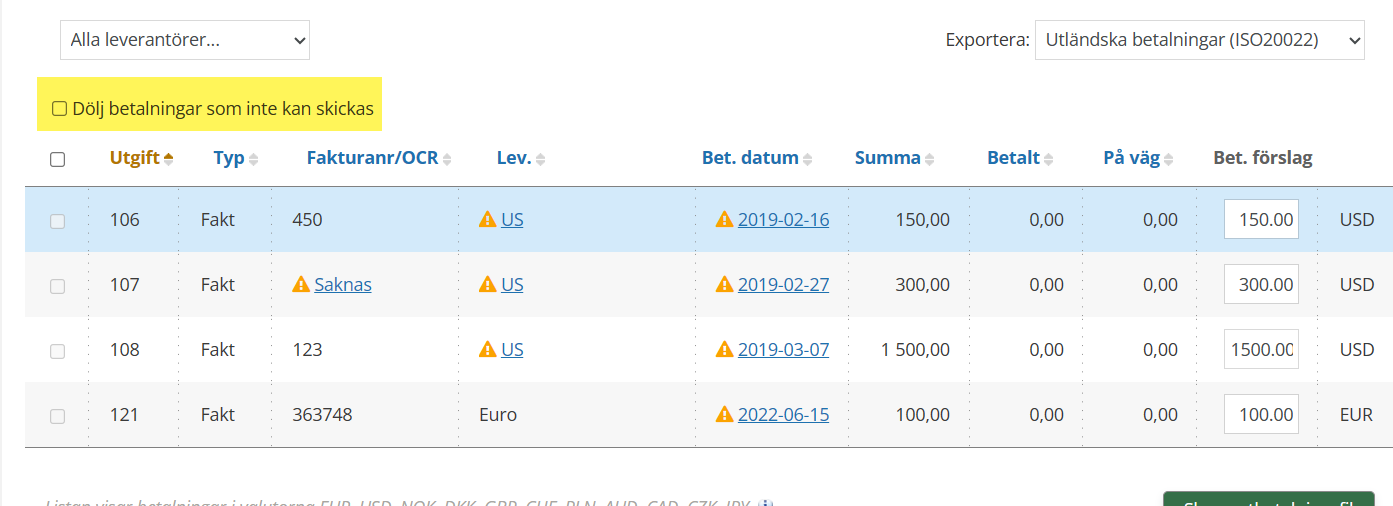The image size is (1393, 506).
Task: Click sort arrow on Utgift column
Action: (168, 158)
